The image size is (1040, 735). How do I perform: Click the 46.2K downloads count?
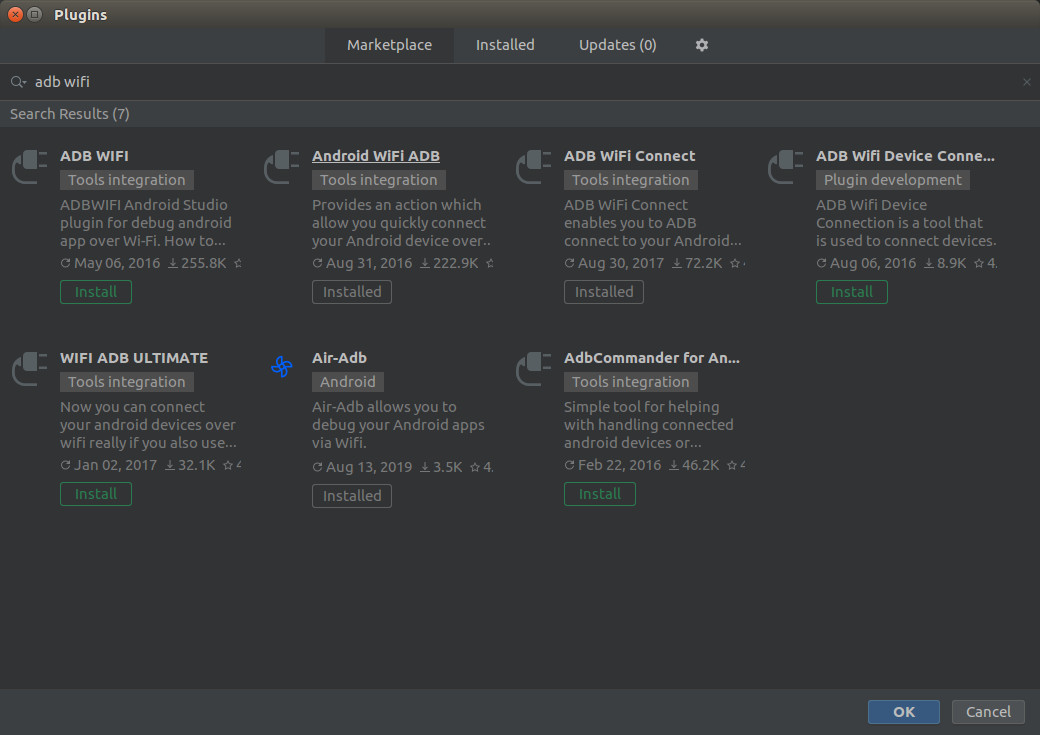(x=694, y=466)
